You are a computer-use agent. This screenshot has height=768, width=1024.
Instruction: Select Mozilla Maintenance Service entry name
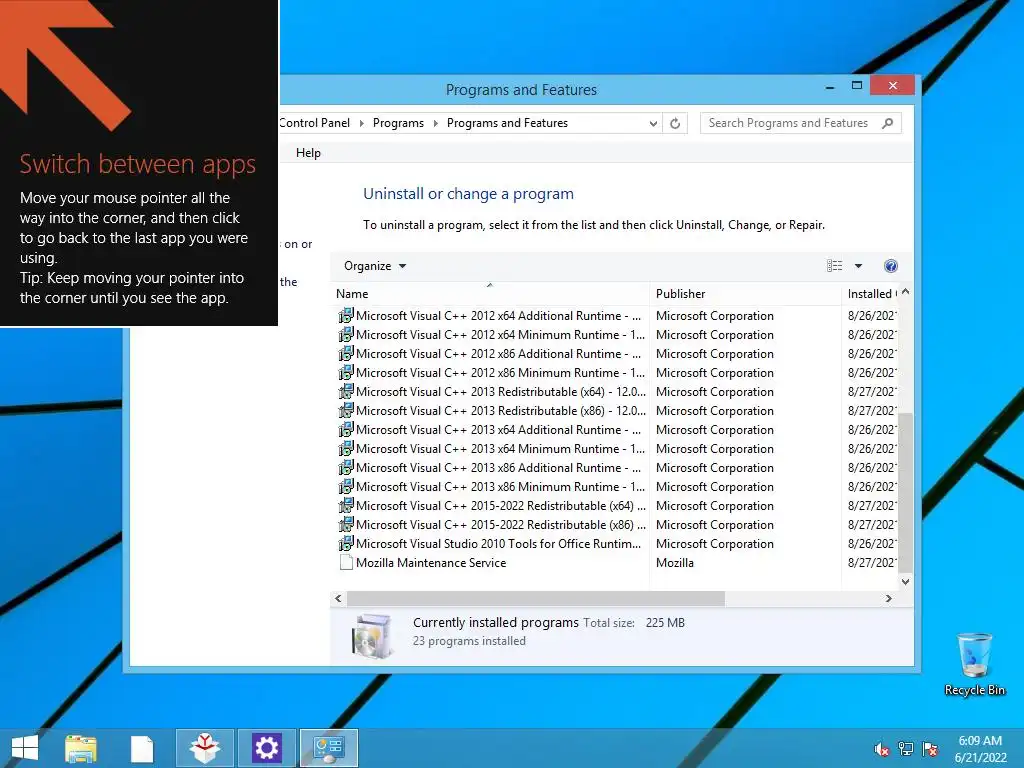click(x=431, y=562)
